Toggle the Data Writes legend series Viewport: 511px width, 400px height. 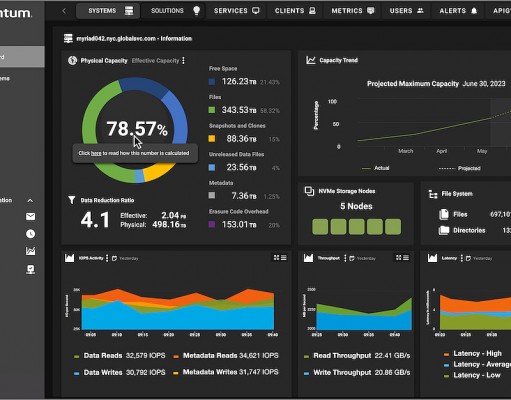click(120, 372)
